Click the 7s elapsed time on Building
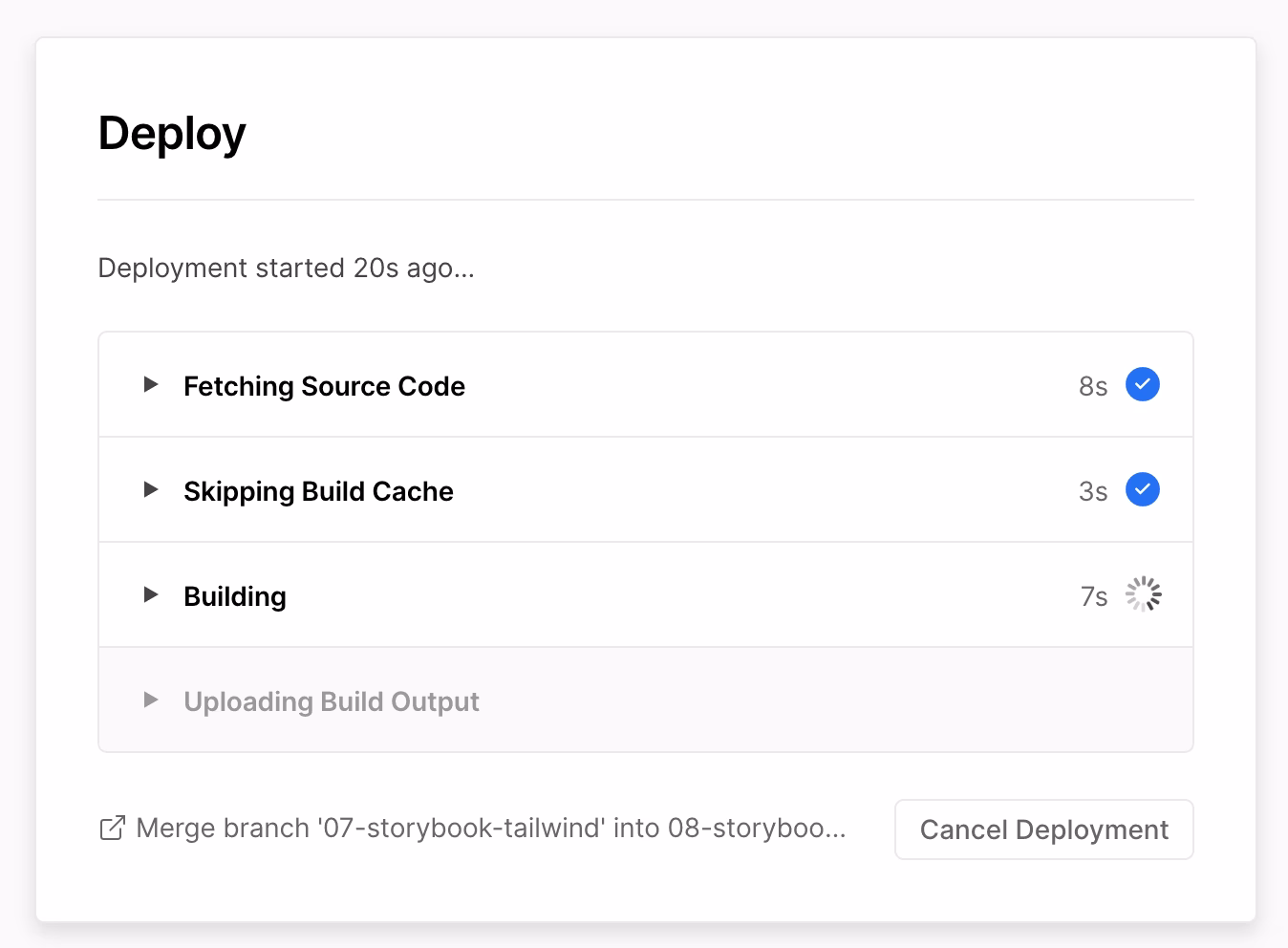Screen dimensions: 1288x948 [x=1093, y=596]
